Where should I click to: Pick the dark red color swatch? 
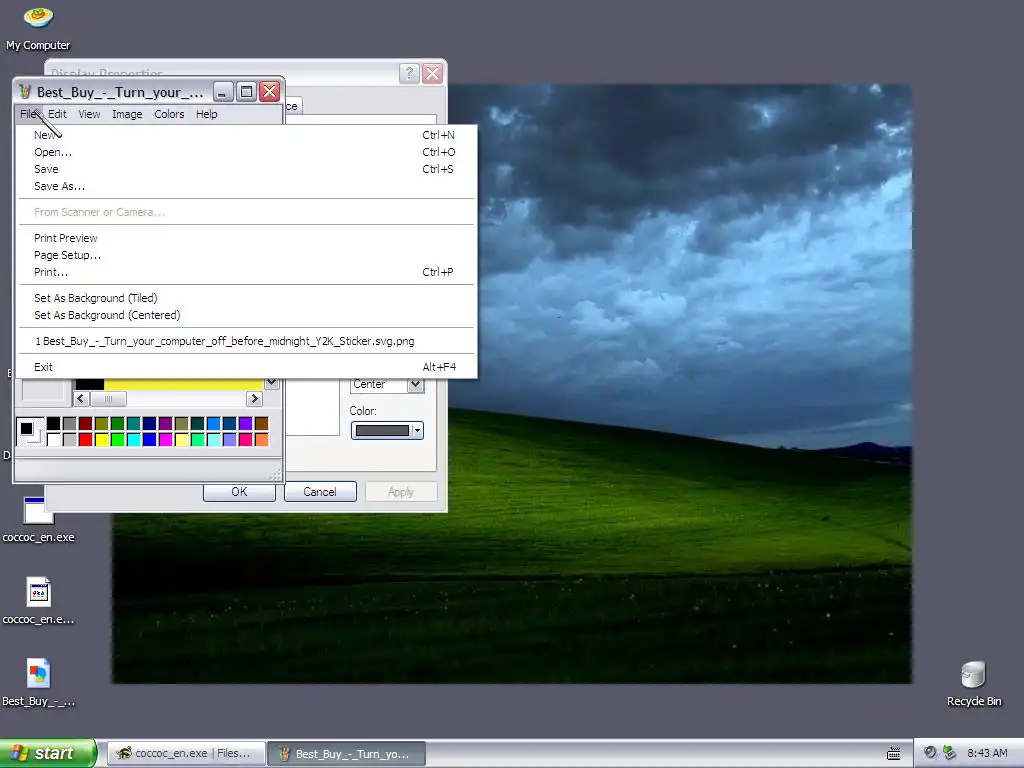pos(86,423)
